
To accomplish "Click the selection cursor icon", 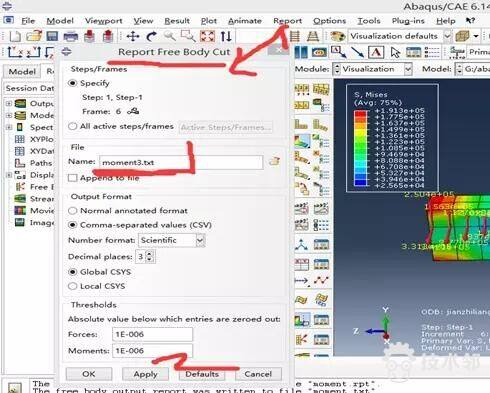I will 395,52.
